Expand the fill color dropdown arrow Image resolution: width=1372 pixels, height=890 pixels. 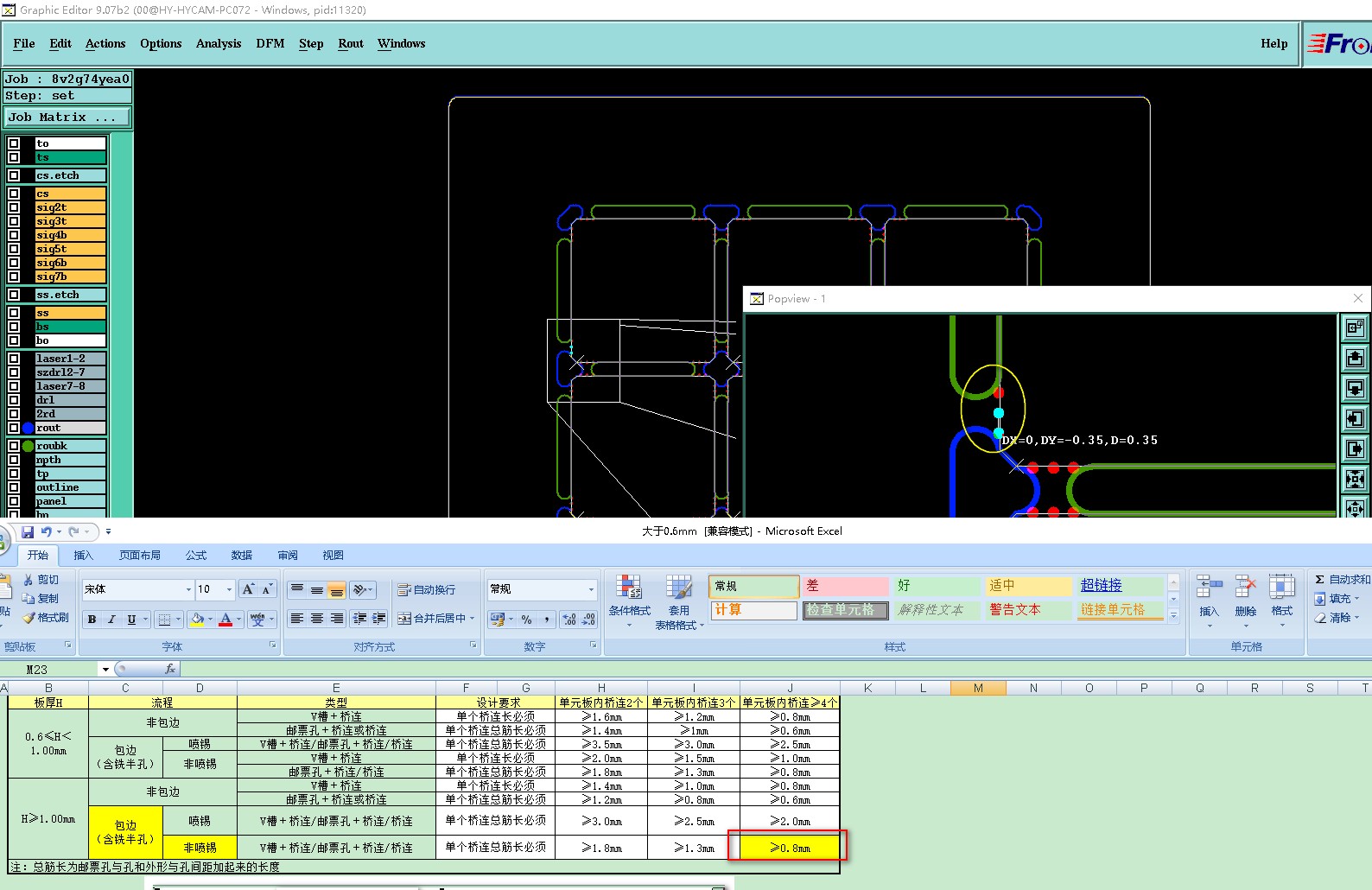pyautogui.click(x=211, y=619)
